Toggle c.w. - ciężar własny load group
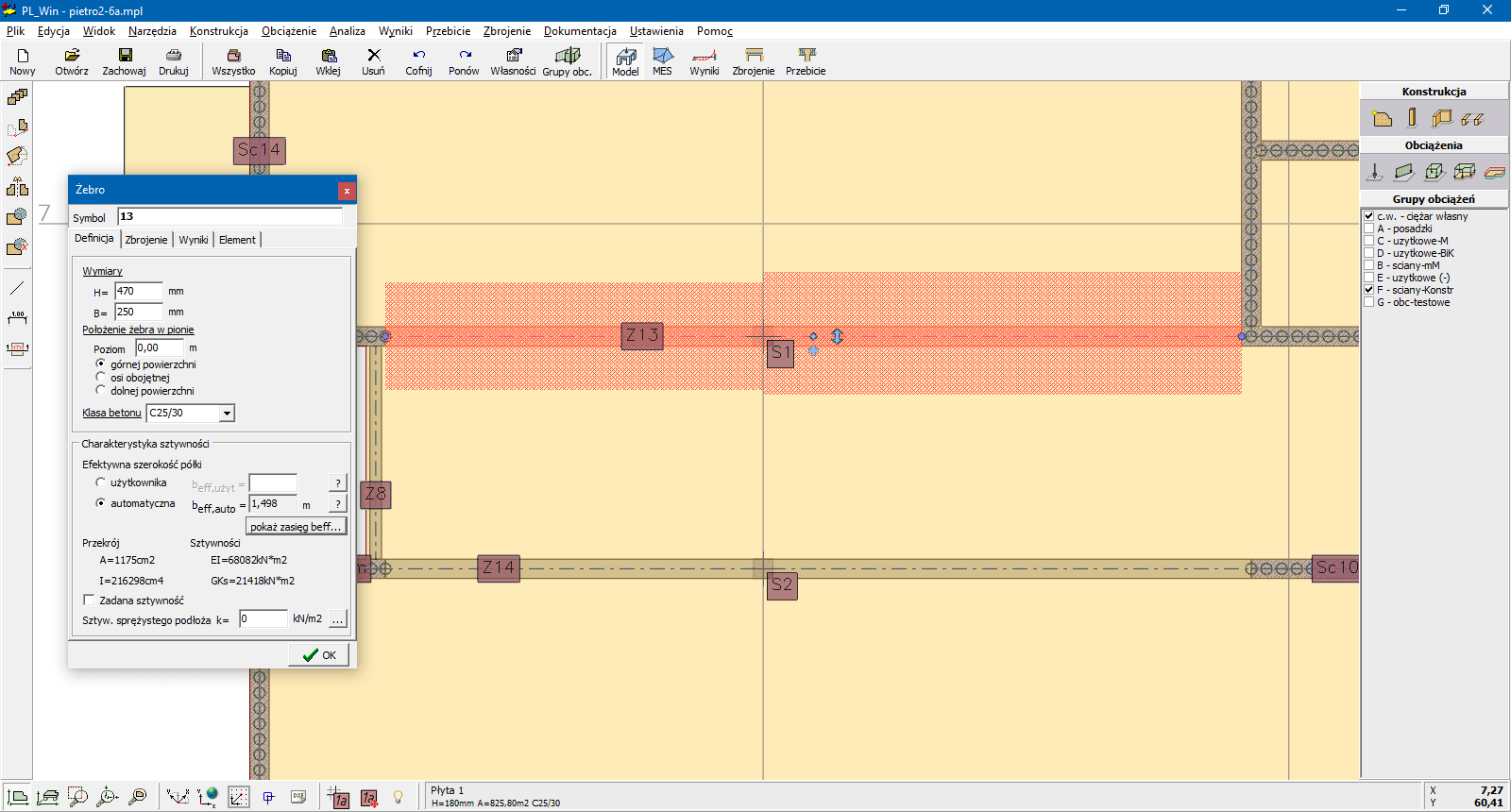Viewport: 1511px width, 812px height. tap(1369, 216)
